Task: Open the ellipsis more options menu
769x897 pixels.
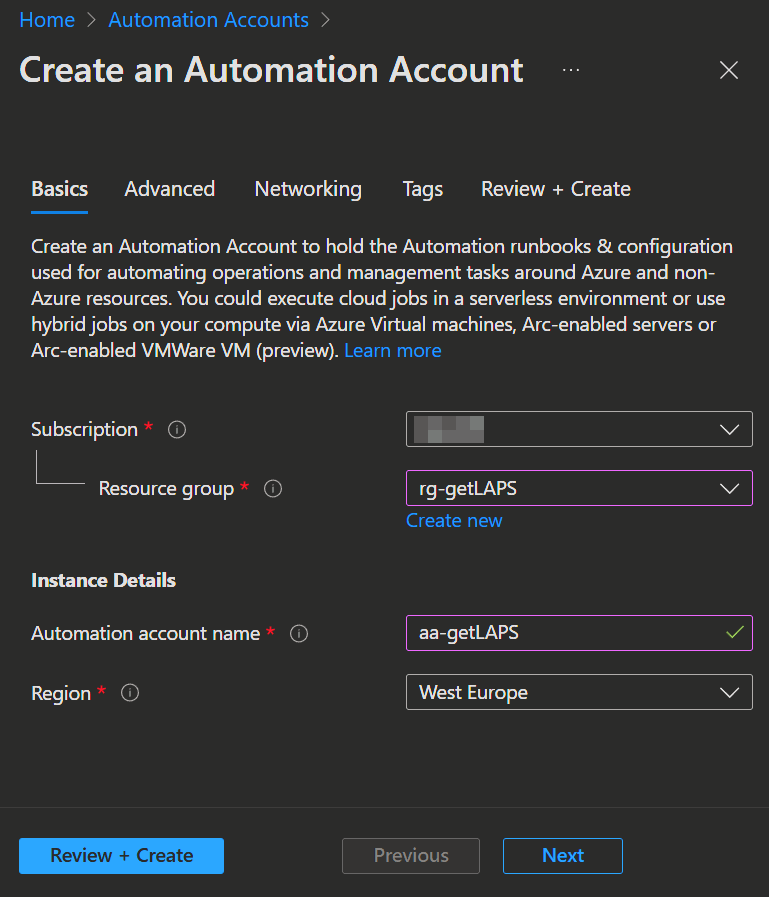Action: click(x=571, y=70)
